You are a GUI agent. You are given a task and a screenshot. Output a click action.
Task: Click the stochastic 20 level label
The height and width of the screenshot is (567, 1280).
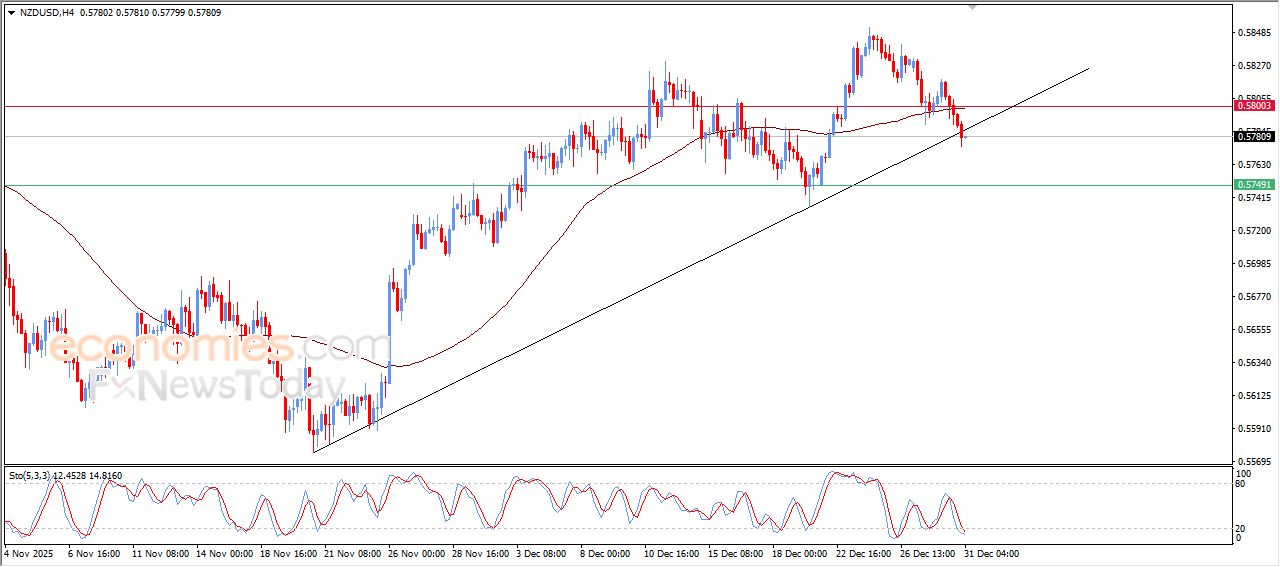point(1243,528)
